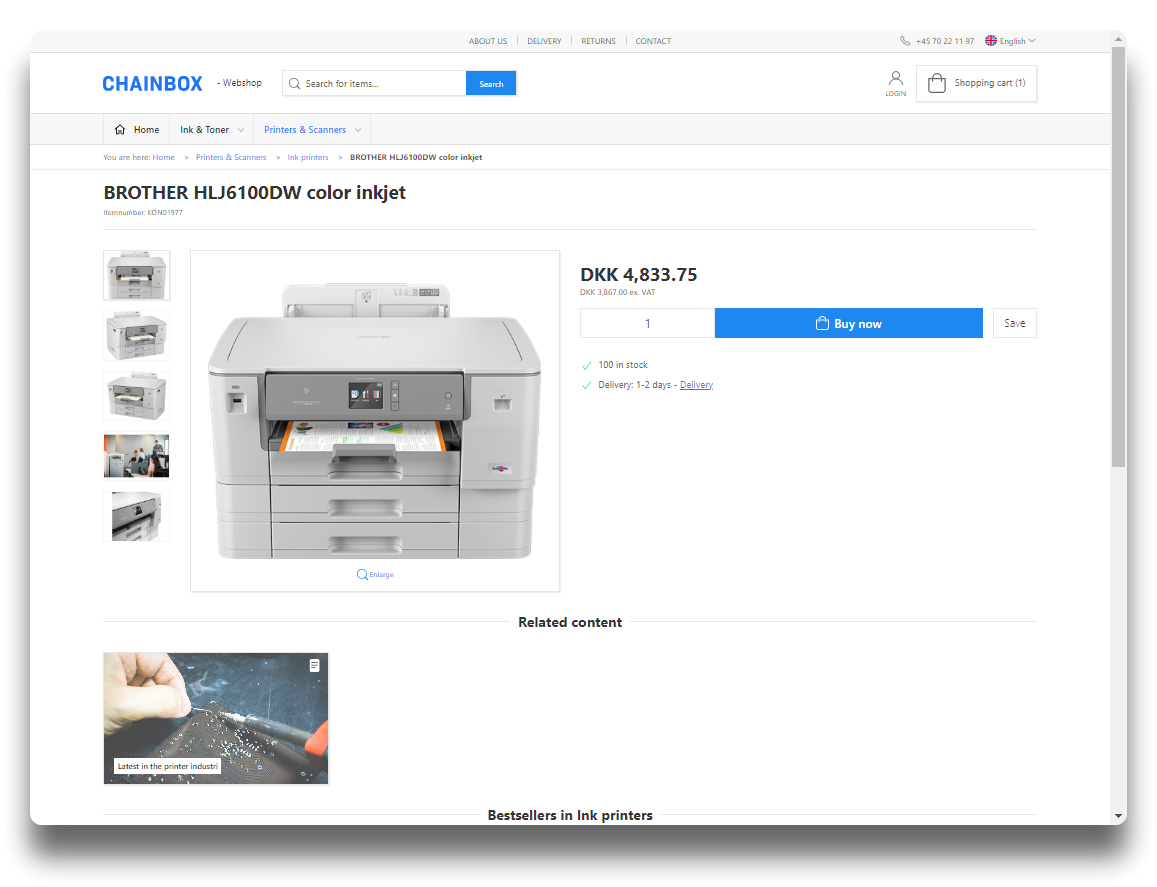Image resolution: width=1157 pixels, height=887 pixels.
Task: Click the phone number +45 70 22 11 97
Action: (x=944, y=41)
